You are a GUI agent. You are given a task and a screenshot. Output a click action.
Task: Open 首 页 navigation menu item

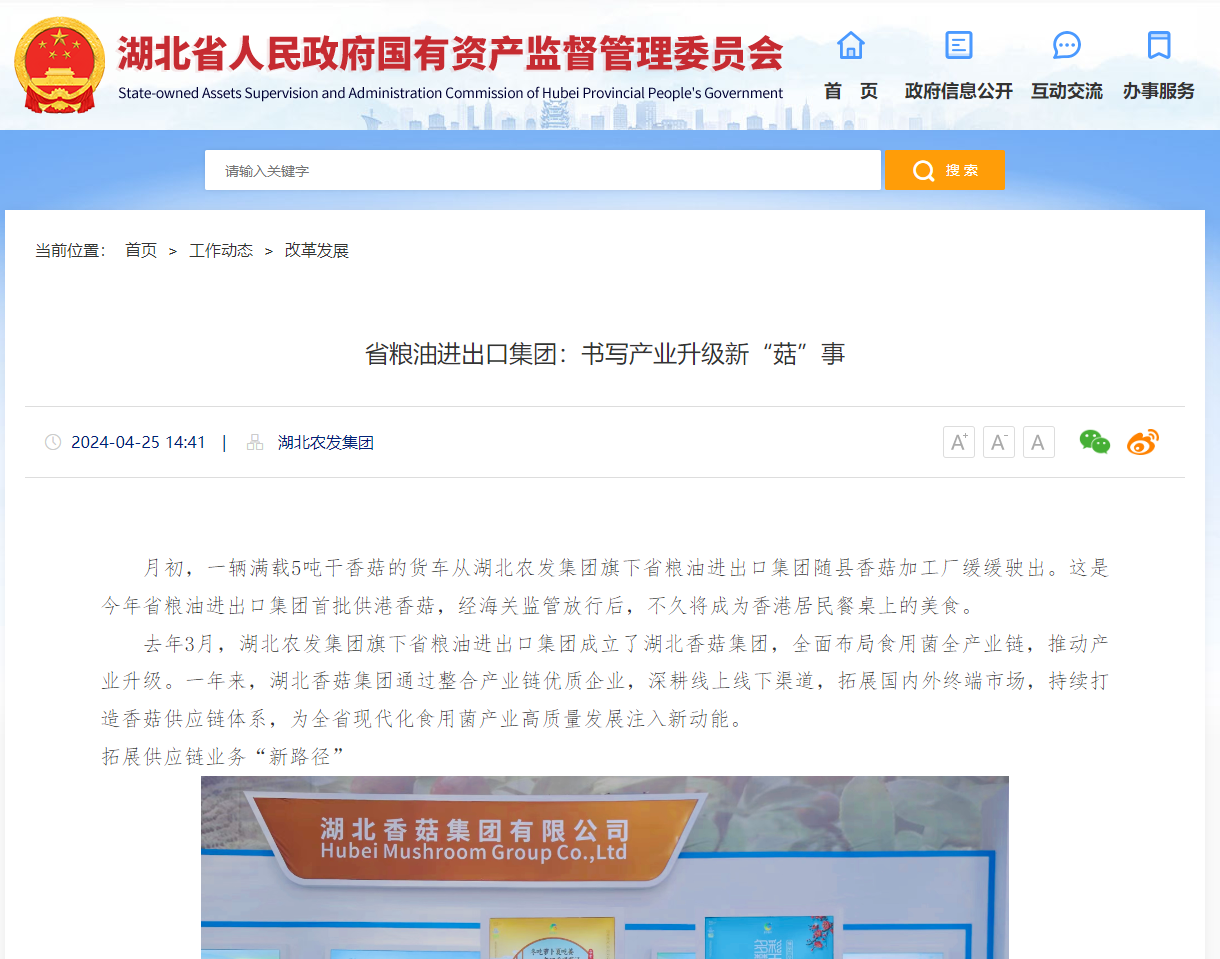850,91
